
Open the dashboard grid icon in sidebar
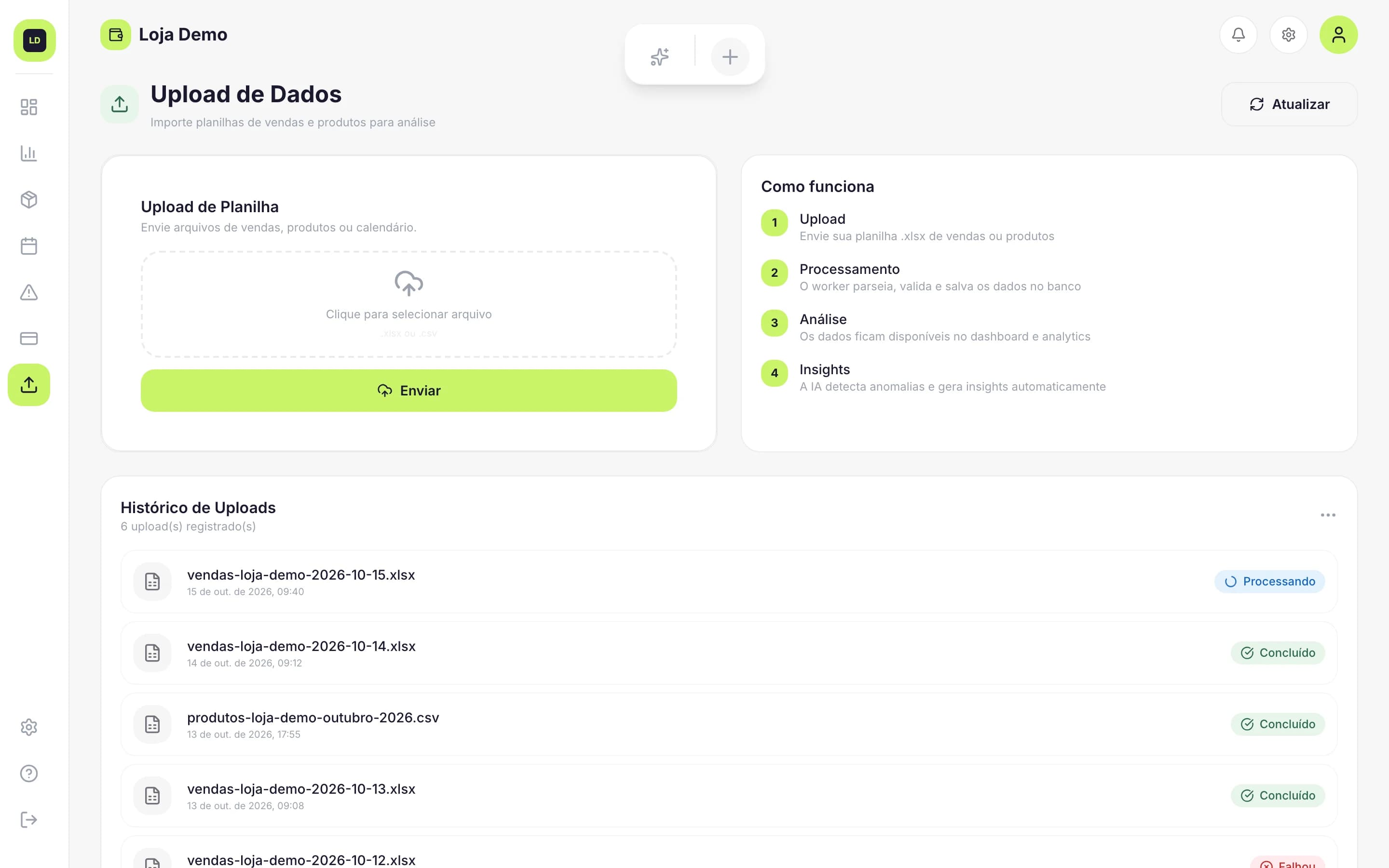(29, 107)
